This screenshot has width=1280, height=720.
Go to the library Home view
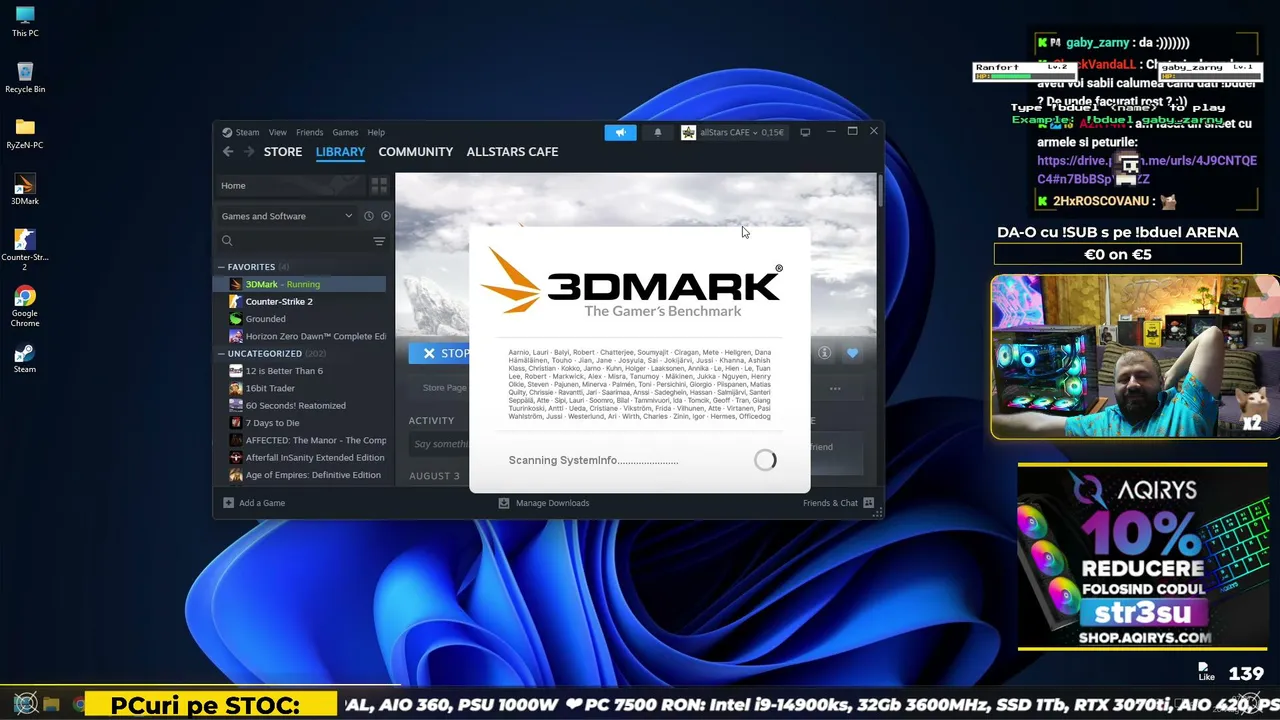coord(290,186)
